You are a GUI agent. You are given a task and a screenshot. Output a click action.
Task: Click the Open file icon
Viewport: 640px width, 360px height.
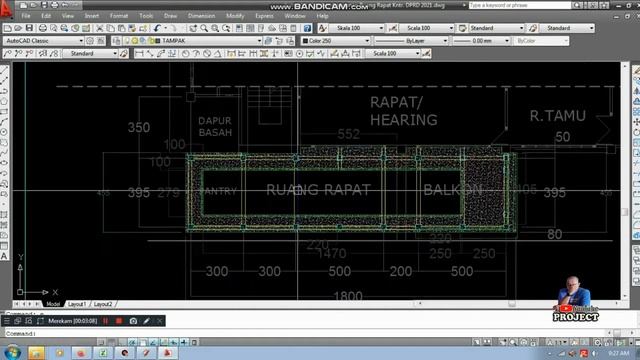(18, 28)
